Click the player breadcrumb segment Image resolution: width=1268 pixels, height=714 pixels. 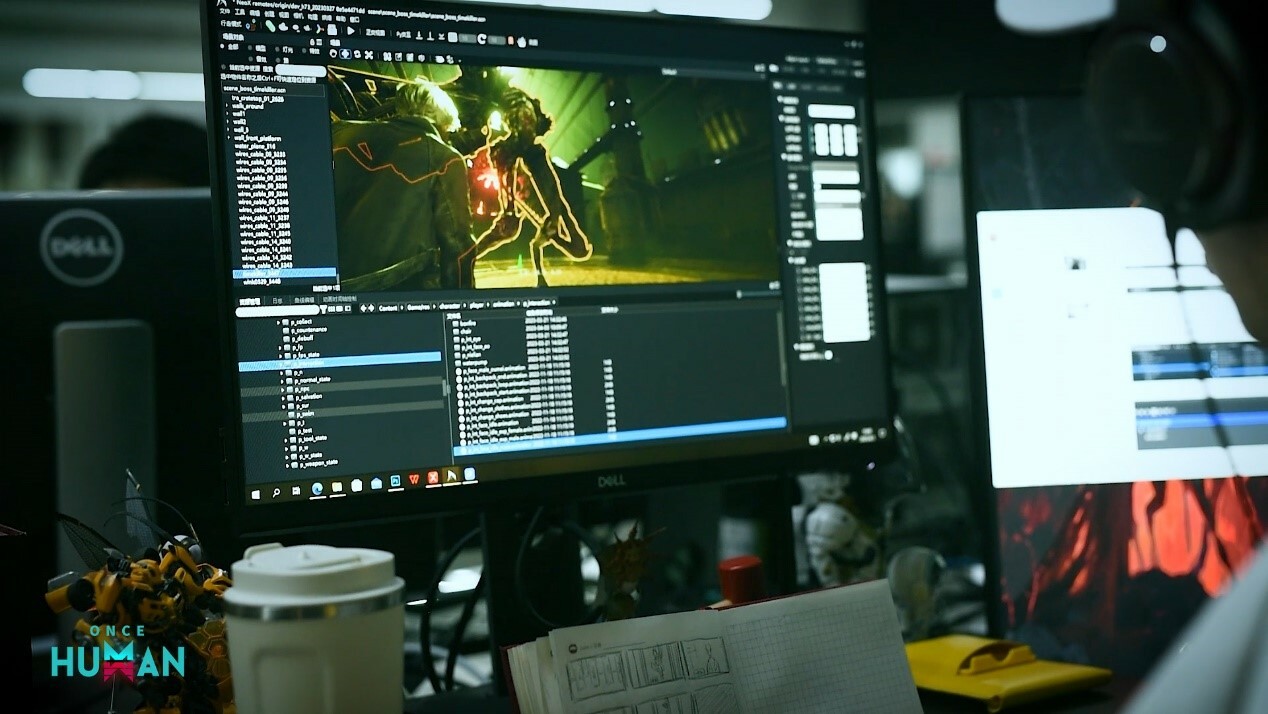476,305
